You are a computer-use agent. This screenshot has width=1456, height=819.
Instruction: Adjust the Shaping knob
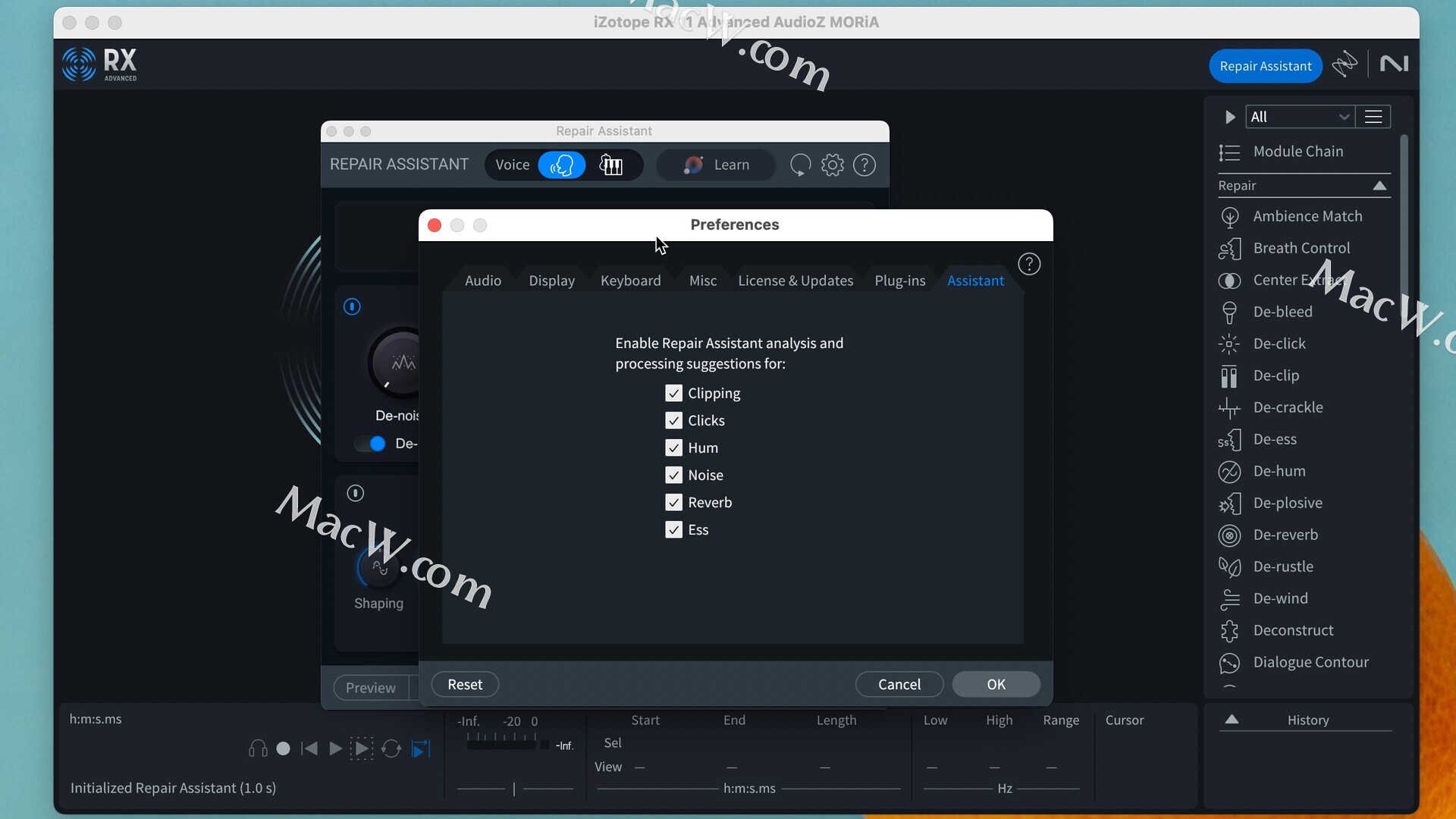pyautogui.click(x=378, y=567)
